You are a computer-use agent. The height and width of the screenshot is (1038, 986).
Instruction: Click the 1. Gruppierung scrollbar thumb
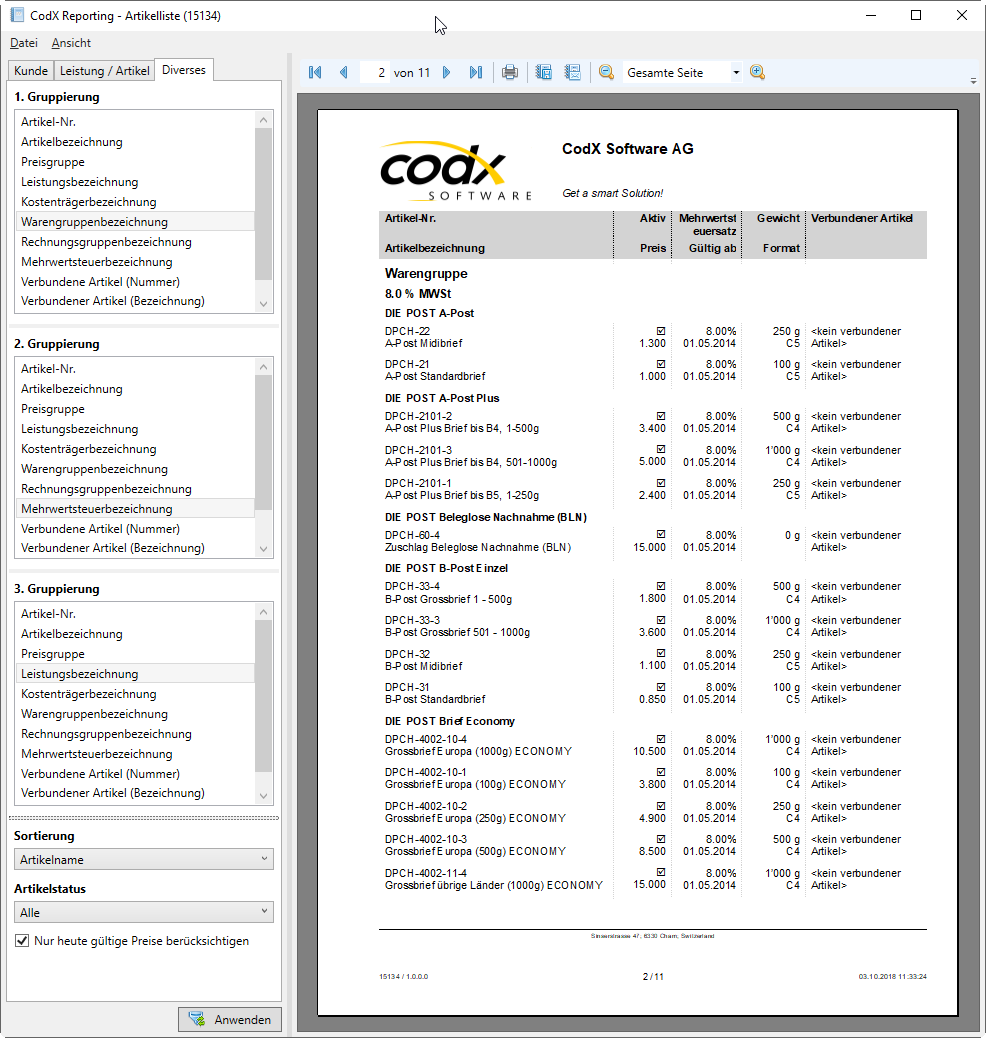coord(264,204)
